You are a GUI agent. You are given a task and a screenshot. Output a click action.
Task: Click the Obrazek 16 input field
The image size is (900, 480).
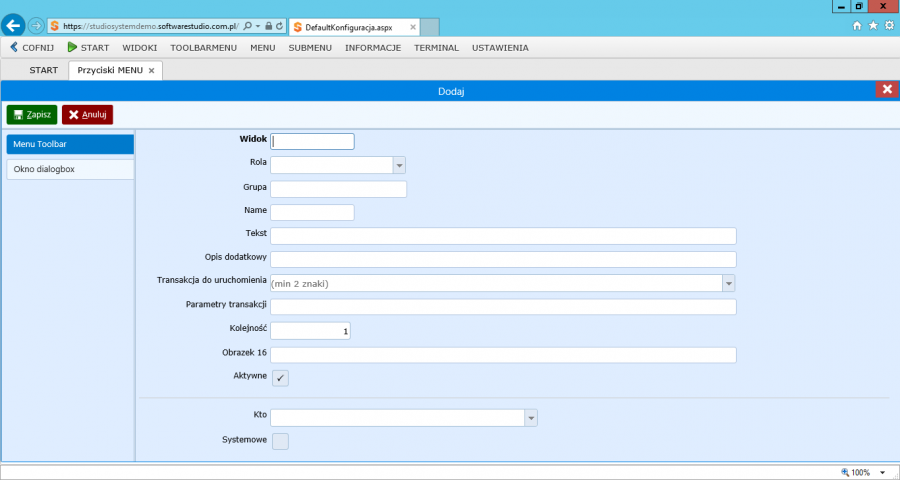coord(503,355)
